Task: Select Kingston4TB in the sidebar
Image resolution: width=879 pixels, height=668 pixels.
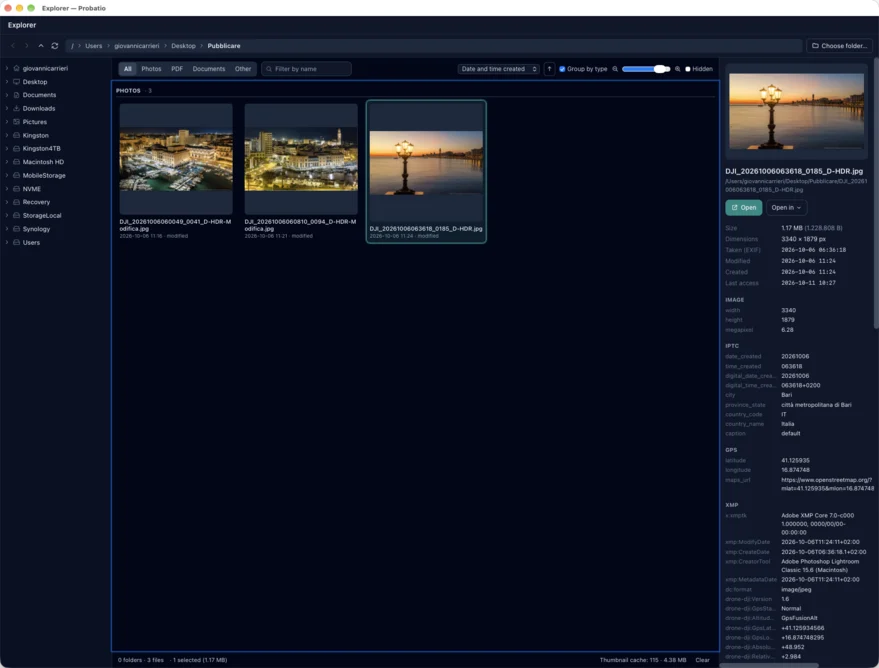Action: click(x=41, y=149)
